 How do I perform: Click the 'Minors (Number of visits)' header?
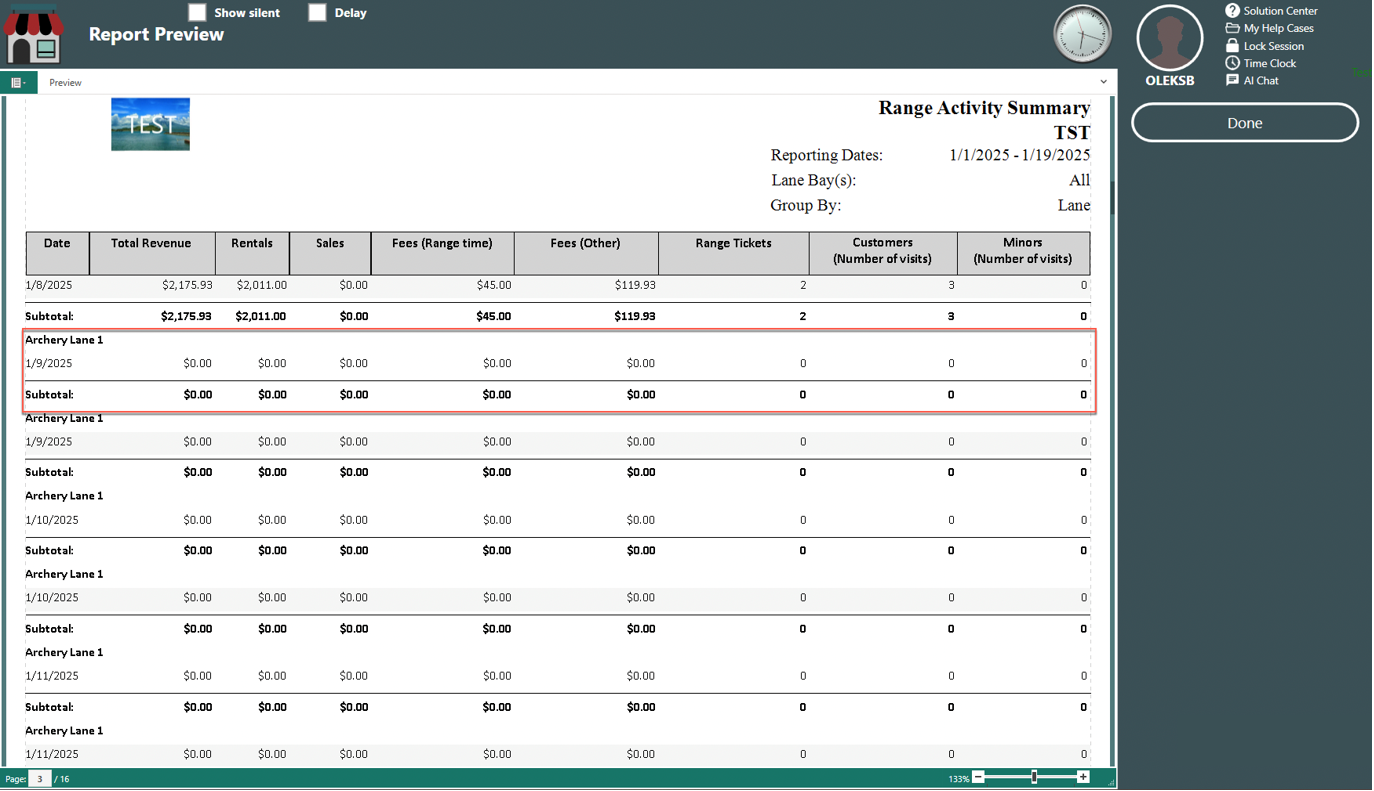pos(1023,253)
